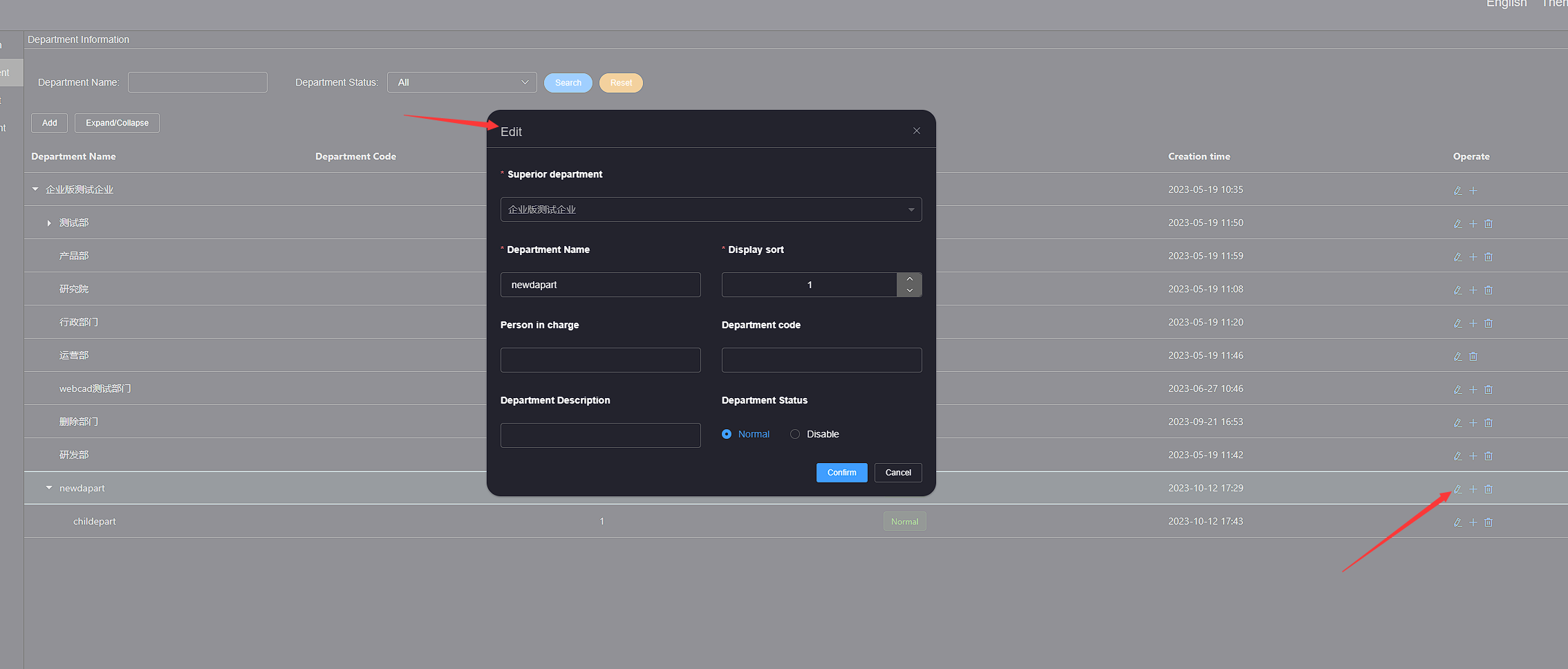1568x669 pixels.
Task: Collapse the 企业版测试企业 tree node
Action: pyautogui.click(x=35, y=189)
